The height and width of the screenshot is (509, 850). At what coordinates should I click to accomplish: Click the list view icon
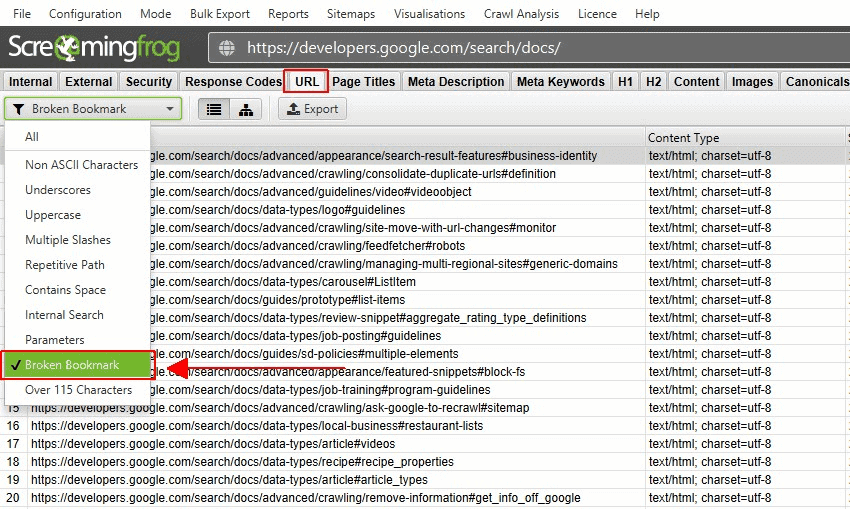pos(213,109)
